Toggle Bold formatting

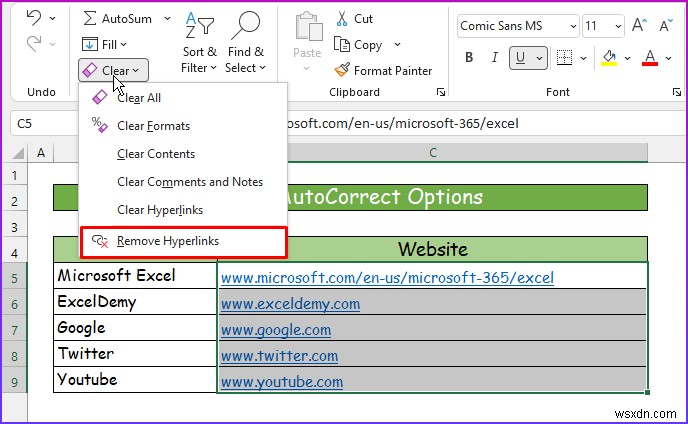(469, 57)
